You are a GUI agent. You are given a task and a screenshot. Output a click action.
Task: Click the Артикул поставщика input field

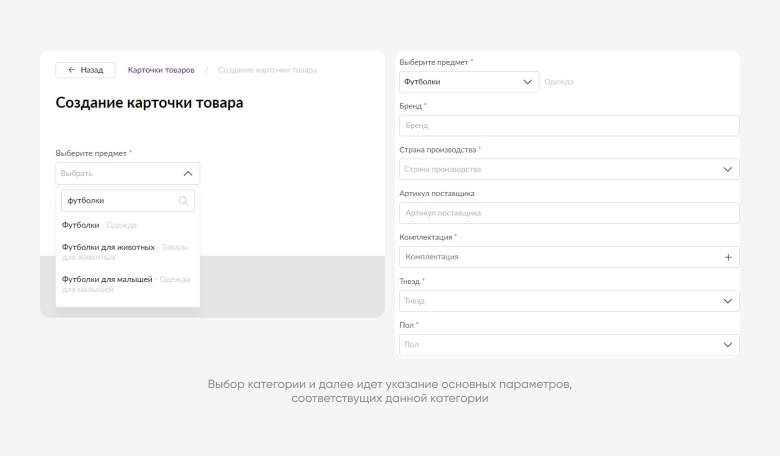pos(569,213)
